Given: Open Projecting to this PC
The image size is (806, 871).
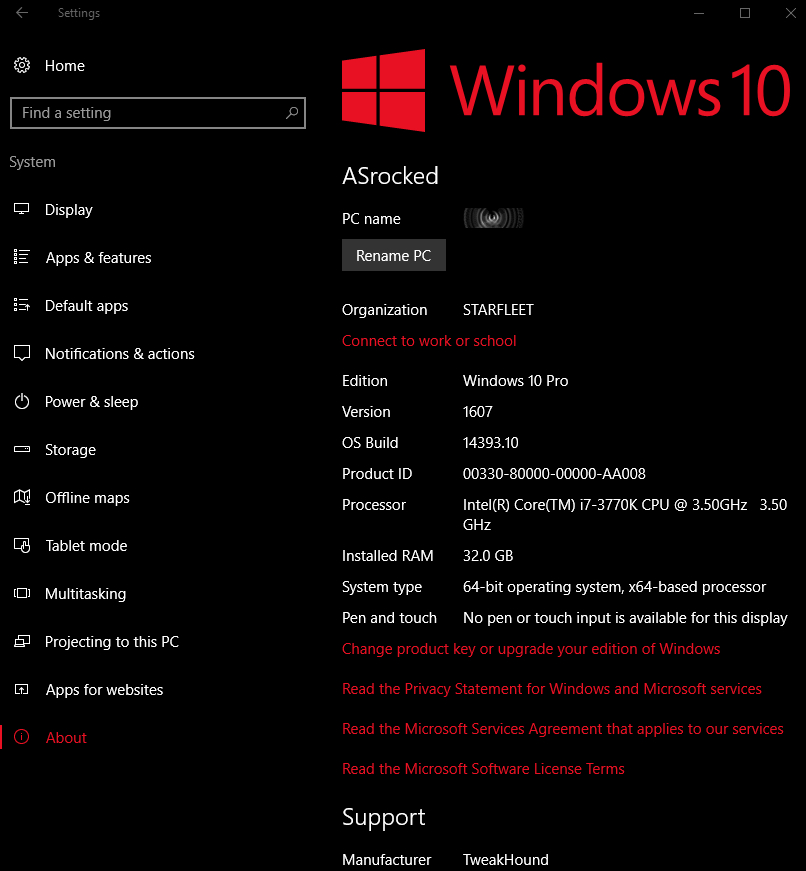Looking at the screenshot, I should 112,642.
